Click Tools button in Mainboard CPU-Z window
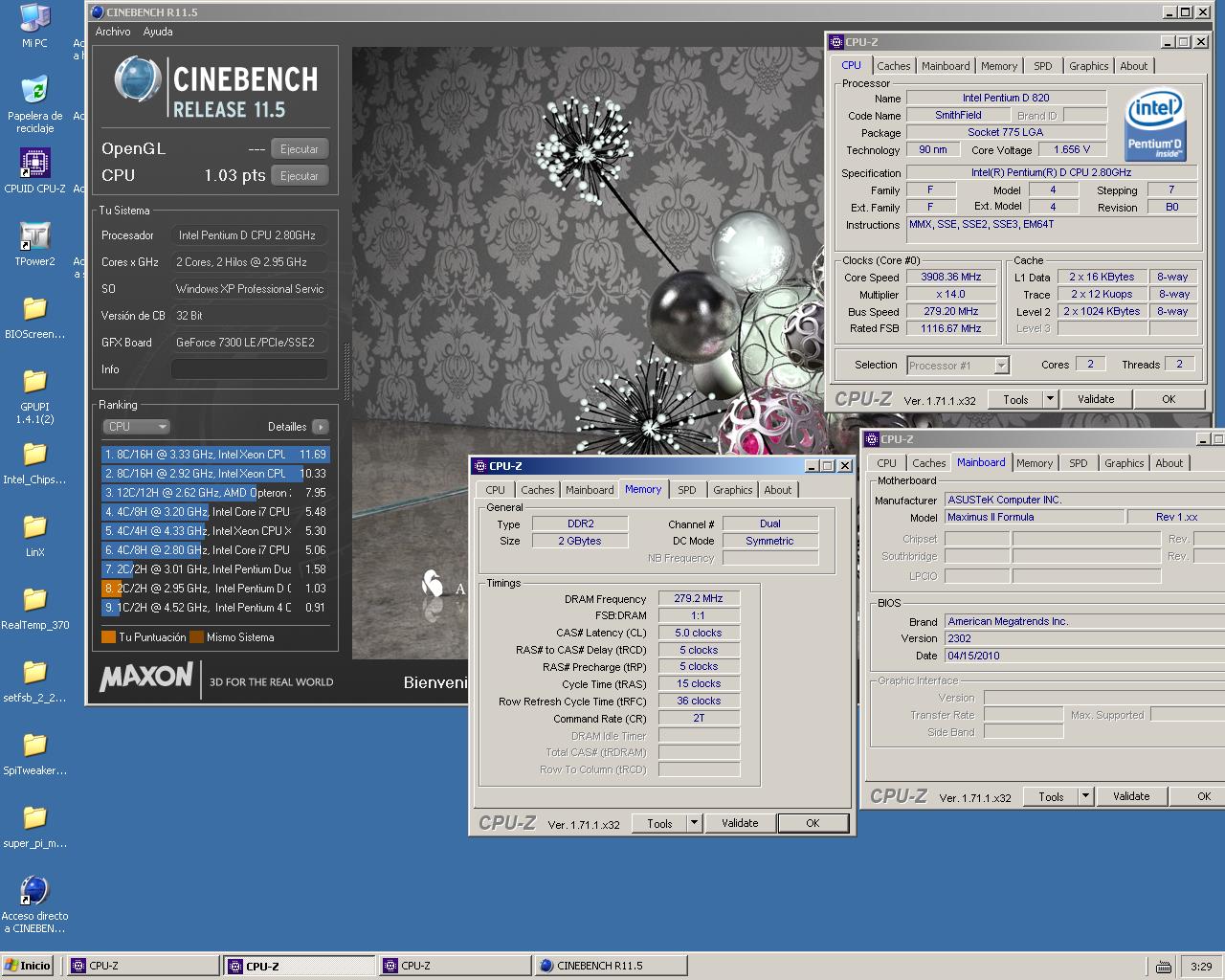Screen dimensions: 1225x980 [x=1051, y=796]
